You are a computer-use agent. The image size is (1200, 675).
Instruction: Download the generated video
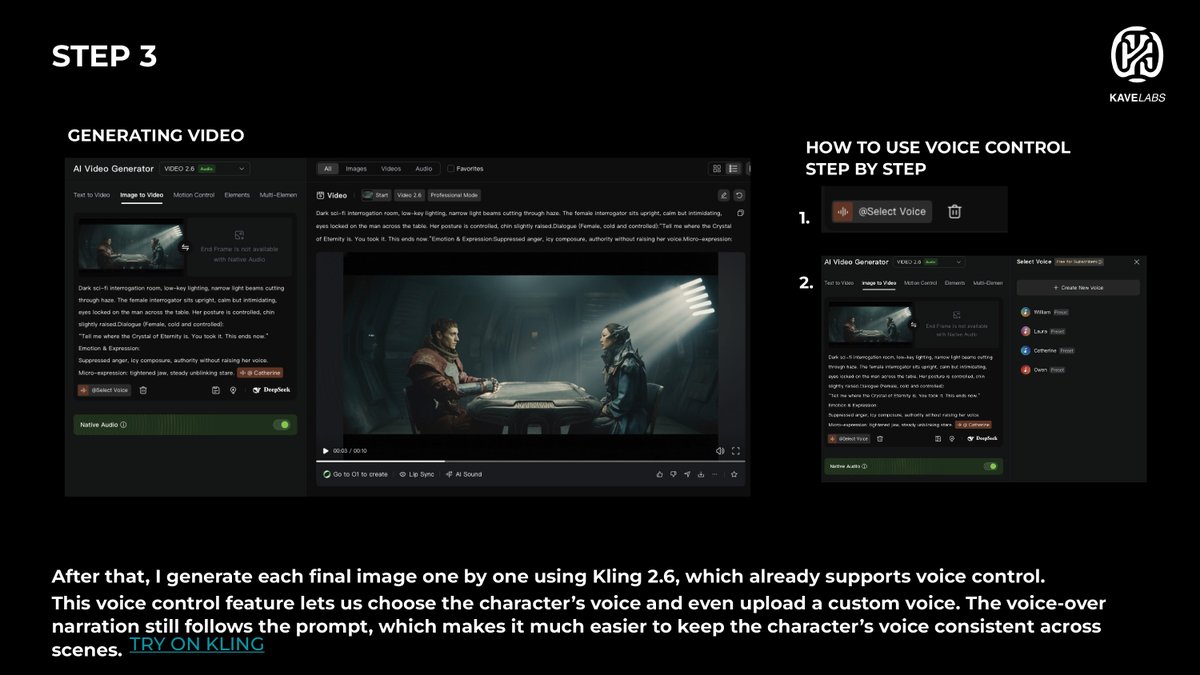701,474
